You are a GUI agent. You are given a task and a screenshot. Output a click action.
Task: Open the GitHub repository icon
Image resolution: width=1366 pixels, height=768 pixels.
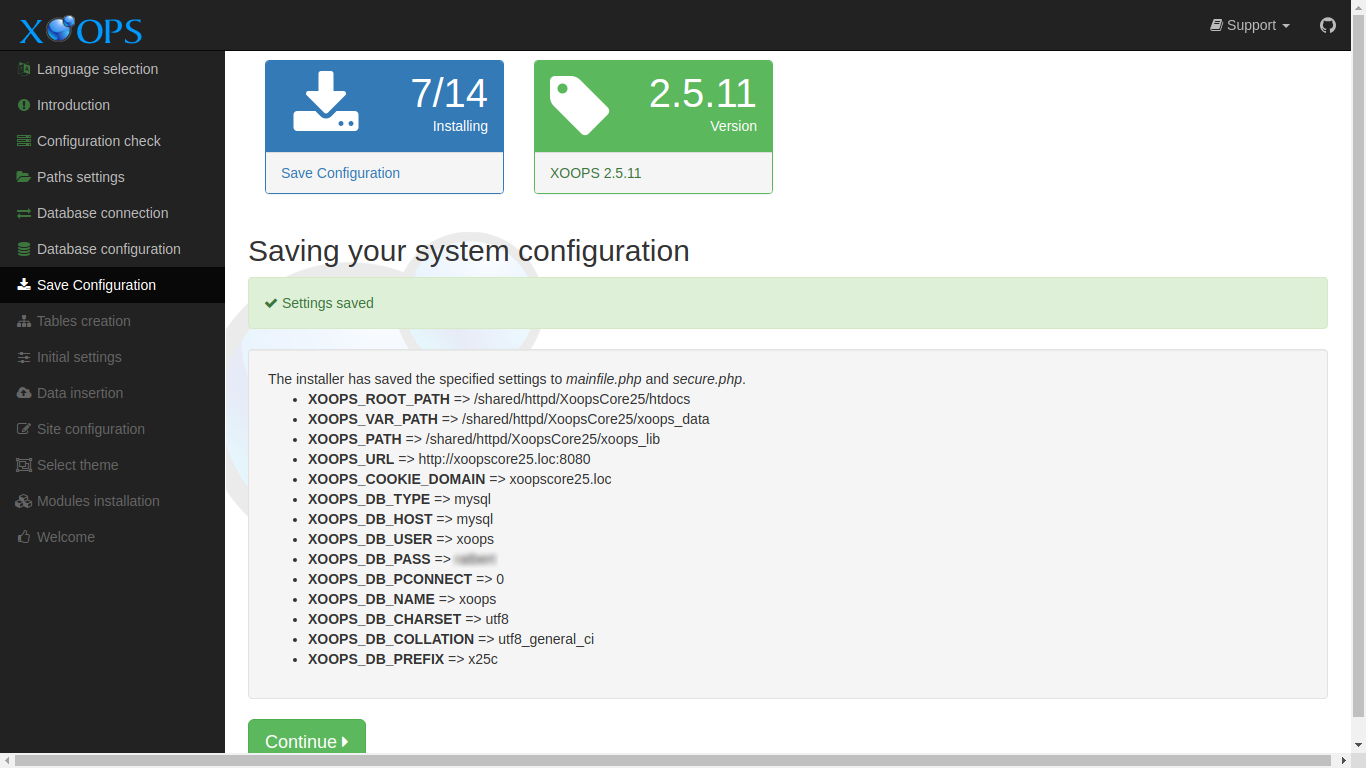click(x=1327, y=25)
